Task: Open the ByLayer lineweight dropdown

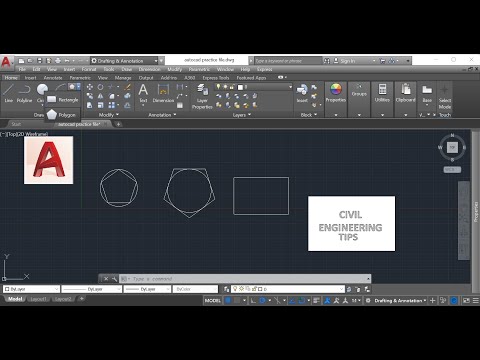Action: (148, 289)
